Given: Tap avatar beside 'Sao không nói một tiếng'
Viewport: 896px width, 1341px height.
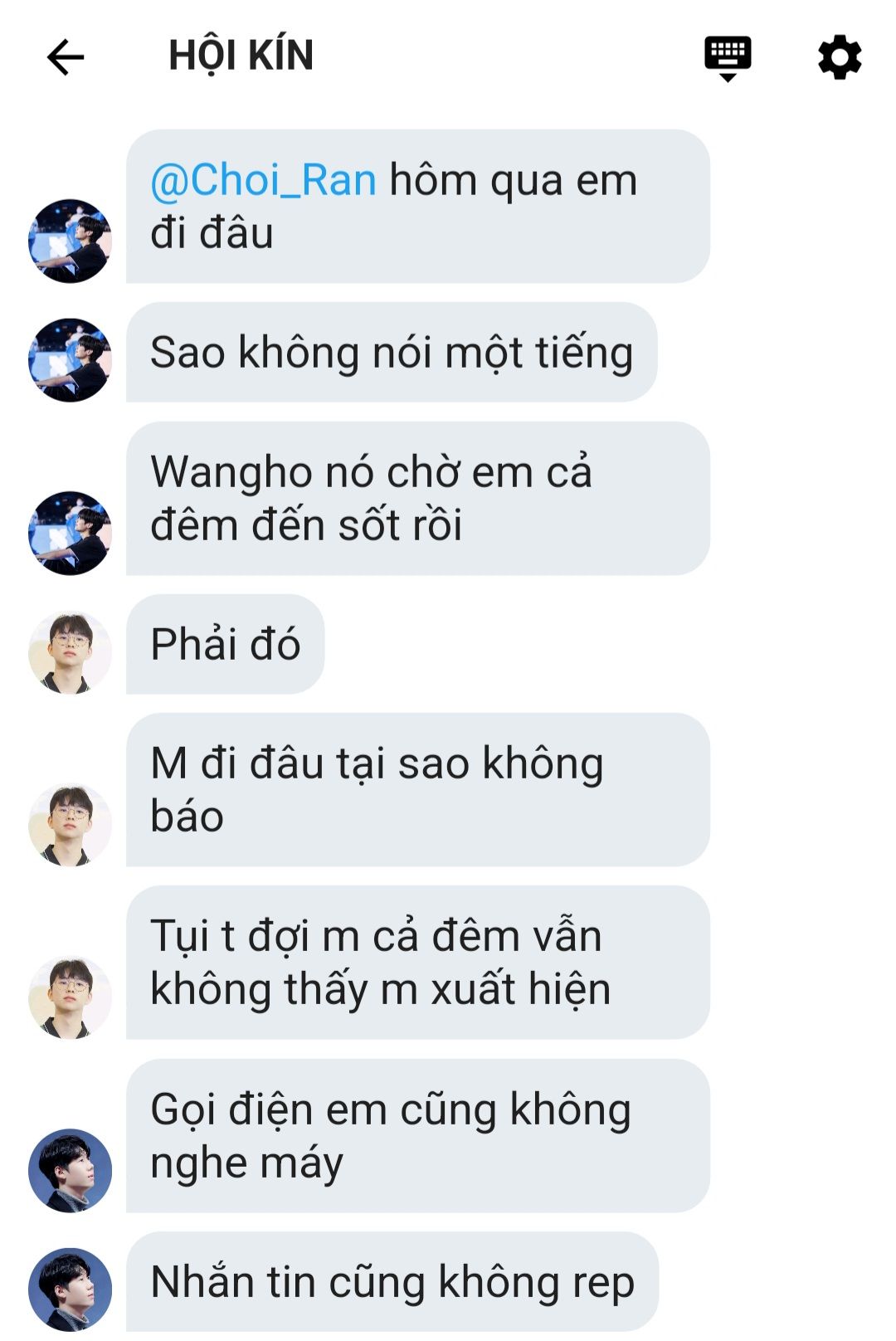Looking at the screenshot, I should tap(70, 360).
